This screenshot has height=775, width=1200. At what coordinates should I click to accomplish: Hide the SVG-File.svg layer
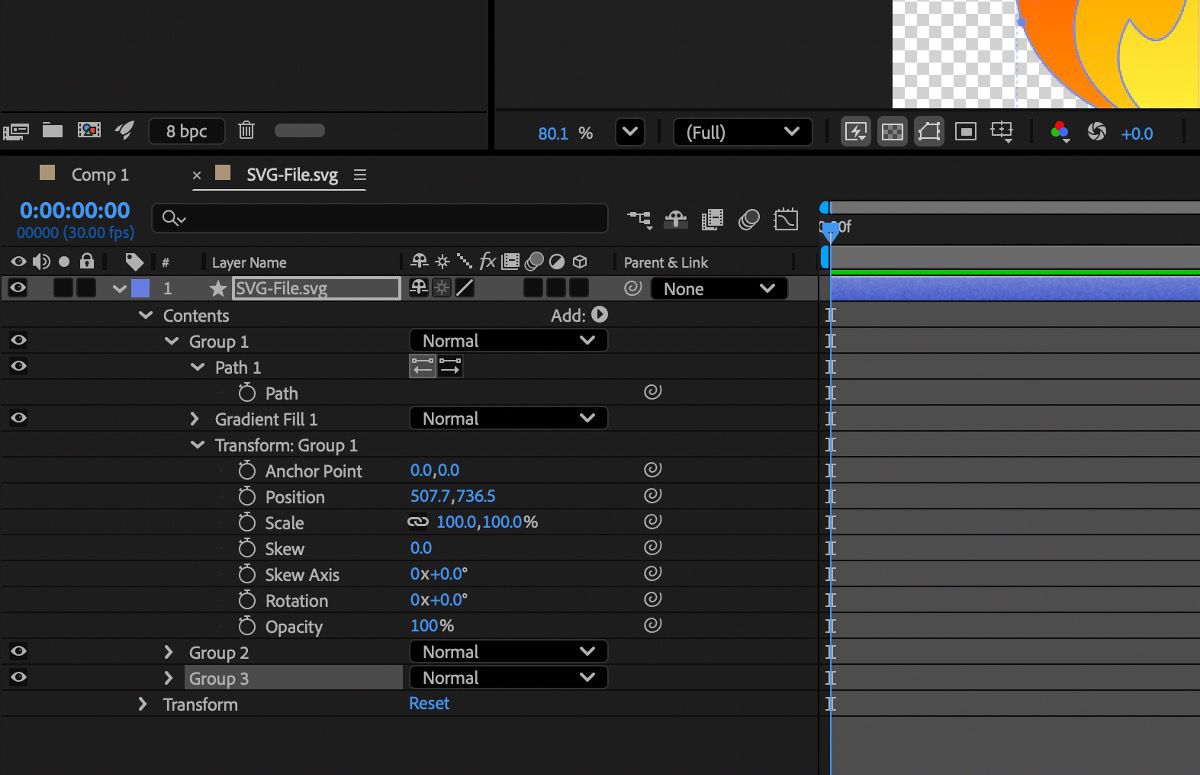point(17,288)
